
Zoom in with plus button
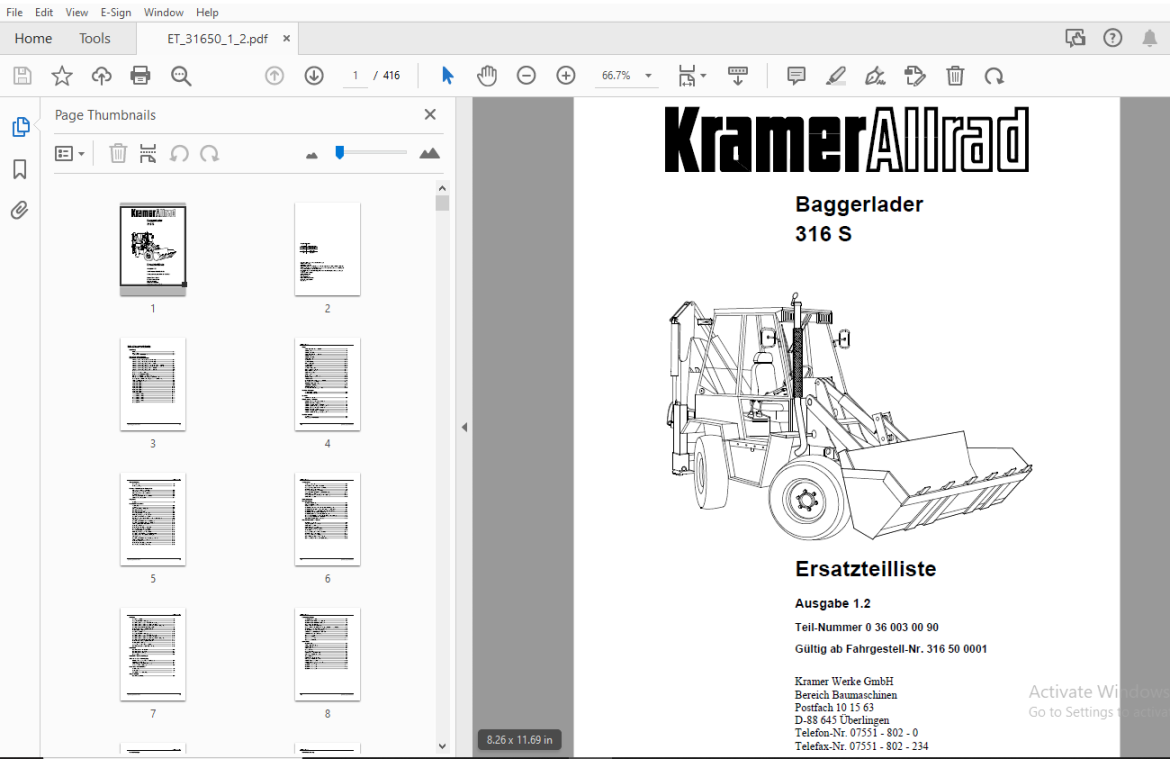click(566, 75)
